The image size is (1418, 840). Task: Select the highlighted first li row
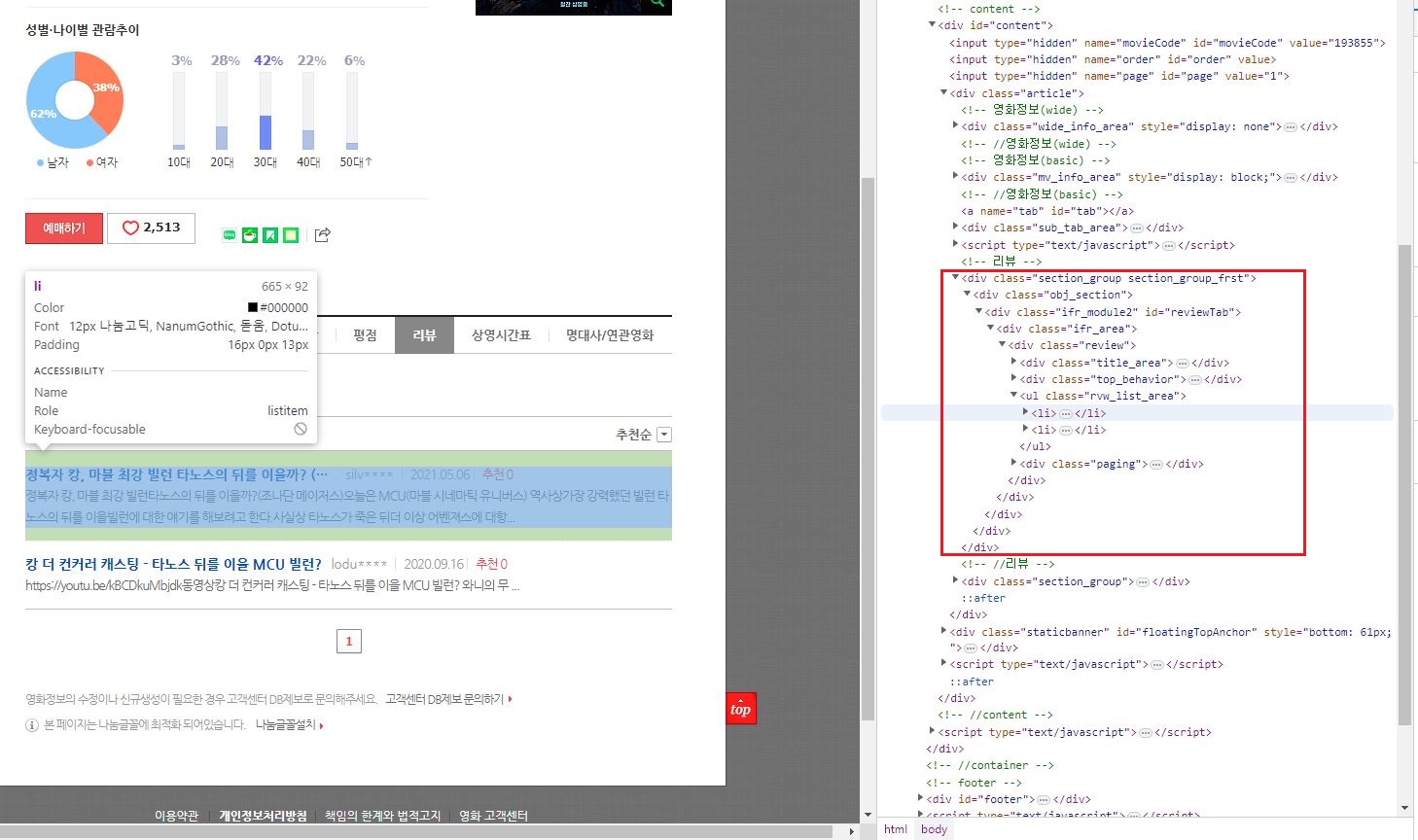click(x=1137, y=413)
